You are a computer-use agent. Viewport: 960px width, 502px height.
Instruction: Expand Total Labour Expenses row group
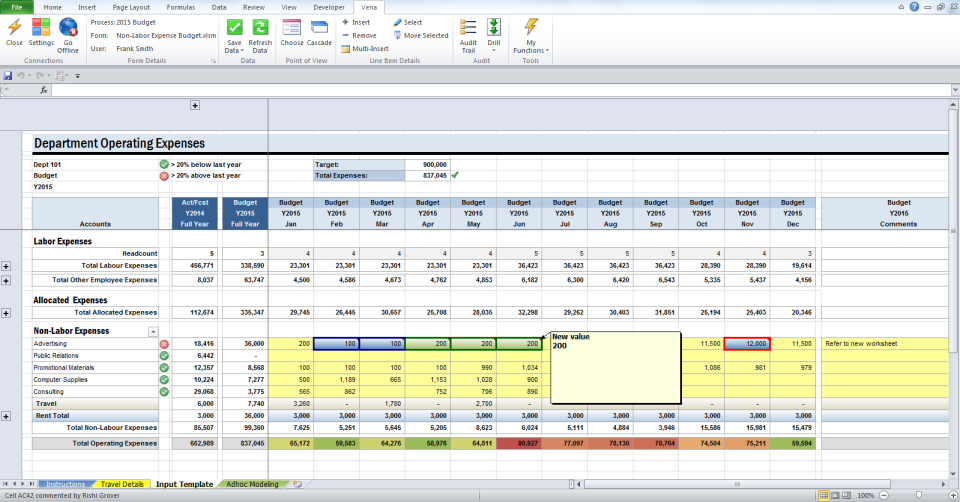click(x=6, y=266)
